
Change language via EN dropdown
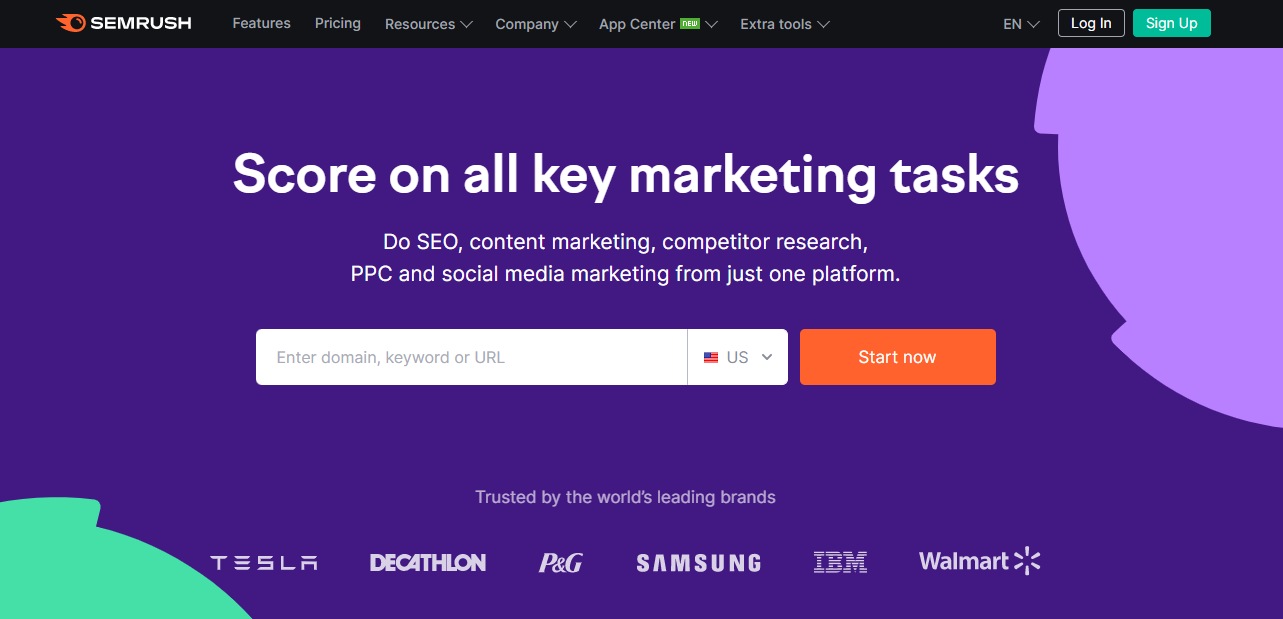point(1021,24)
